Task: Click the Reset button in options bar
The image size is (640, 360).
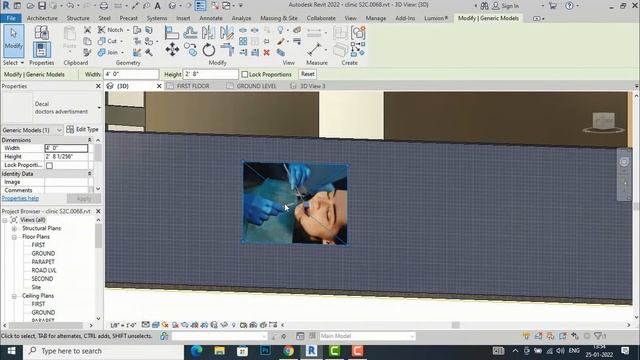Action: [308, 74]
